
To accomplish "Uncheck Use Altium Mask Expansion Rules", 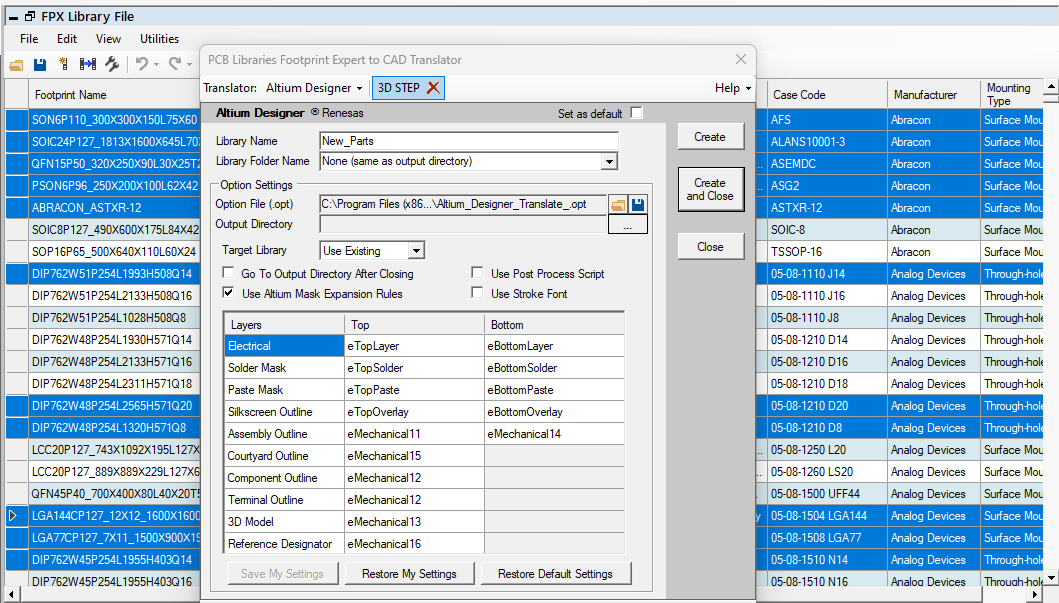I will pos(228,293).
